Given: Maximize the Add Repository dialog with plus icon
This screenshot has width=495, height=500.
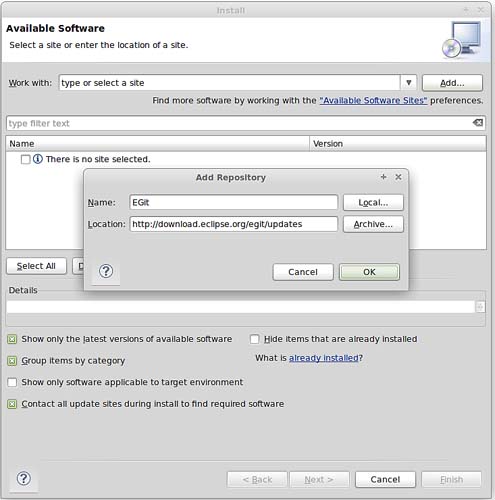Looking at the screenshot, I should [x=383, y=177].
